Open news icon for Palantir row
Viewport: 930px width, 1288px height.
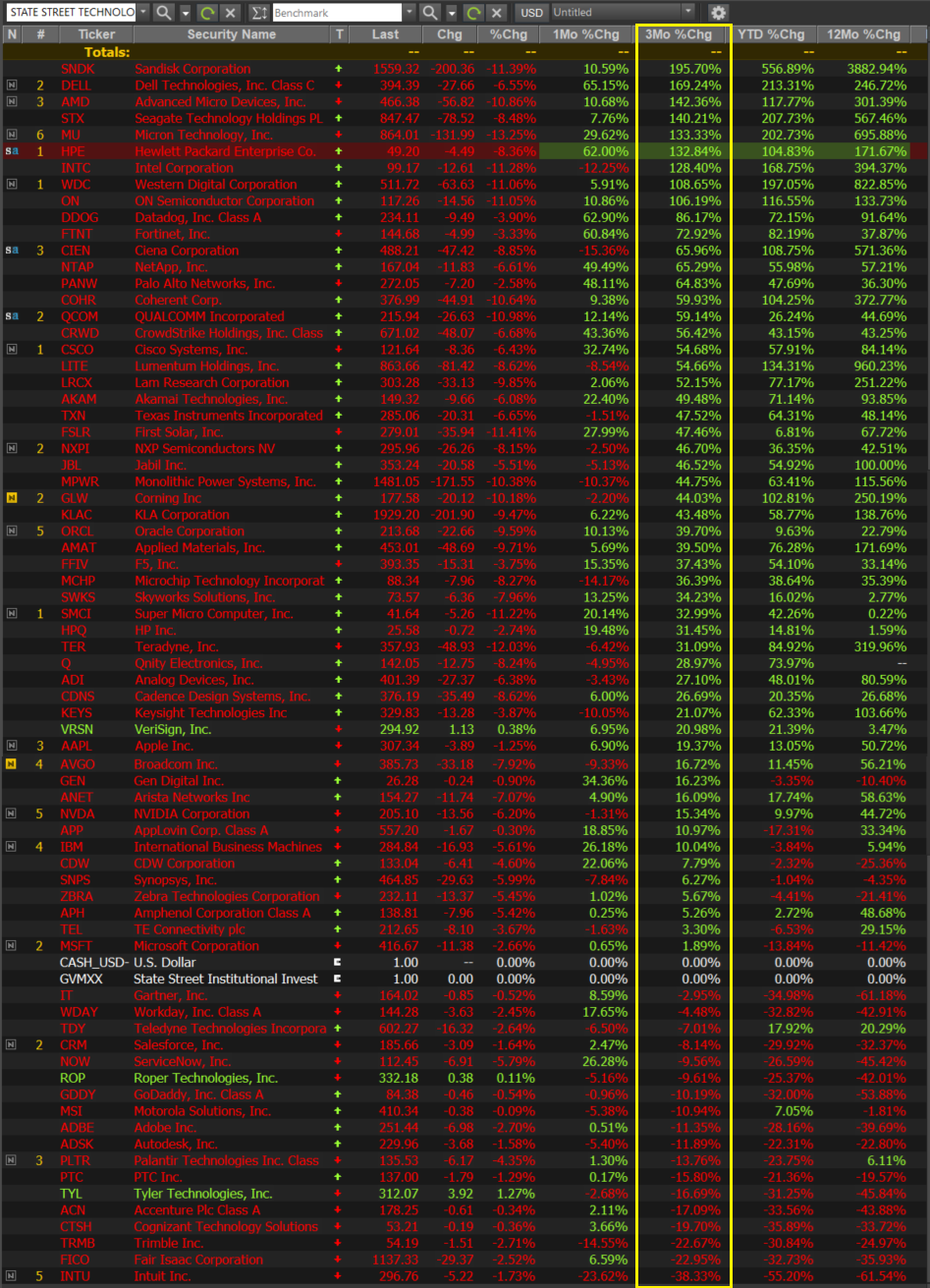[x=12, y=1161]
